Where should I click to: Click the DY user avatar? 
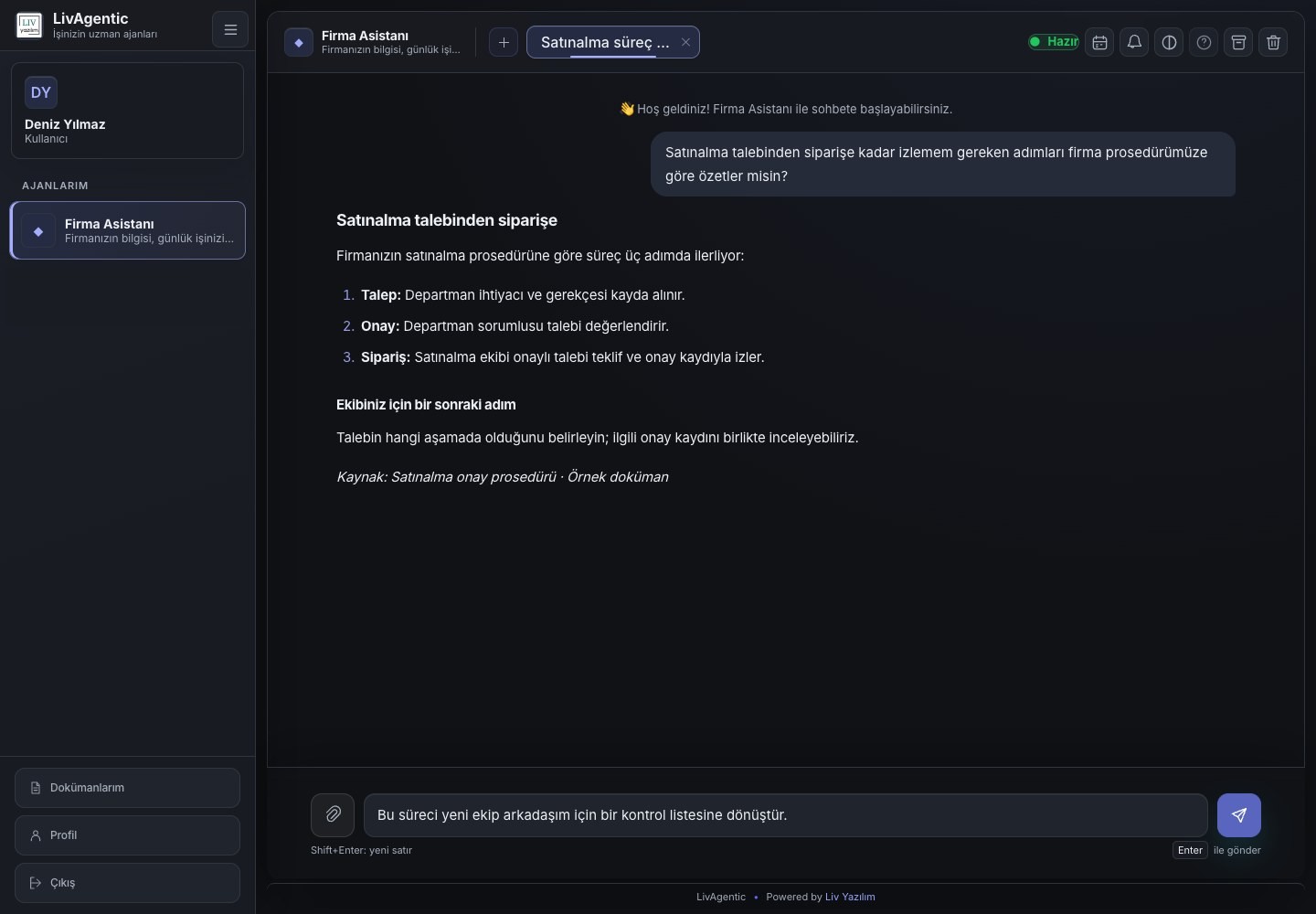click(x=41, y=92)
